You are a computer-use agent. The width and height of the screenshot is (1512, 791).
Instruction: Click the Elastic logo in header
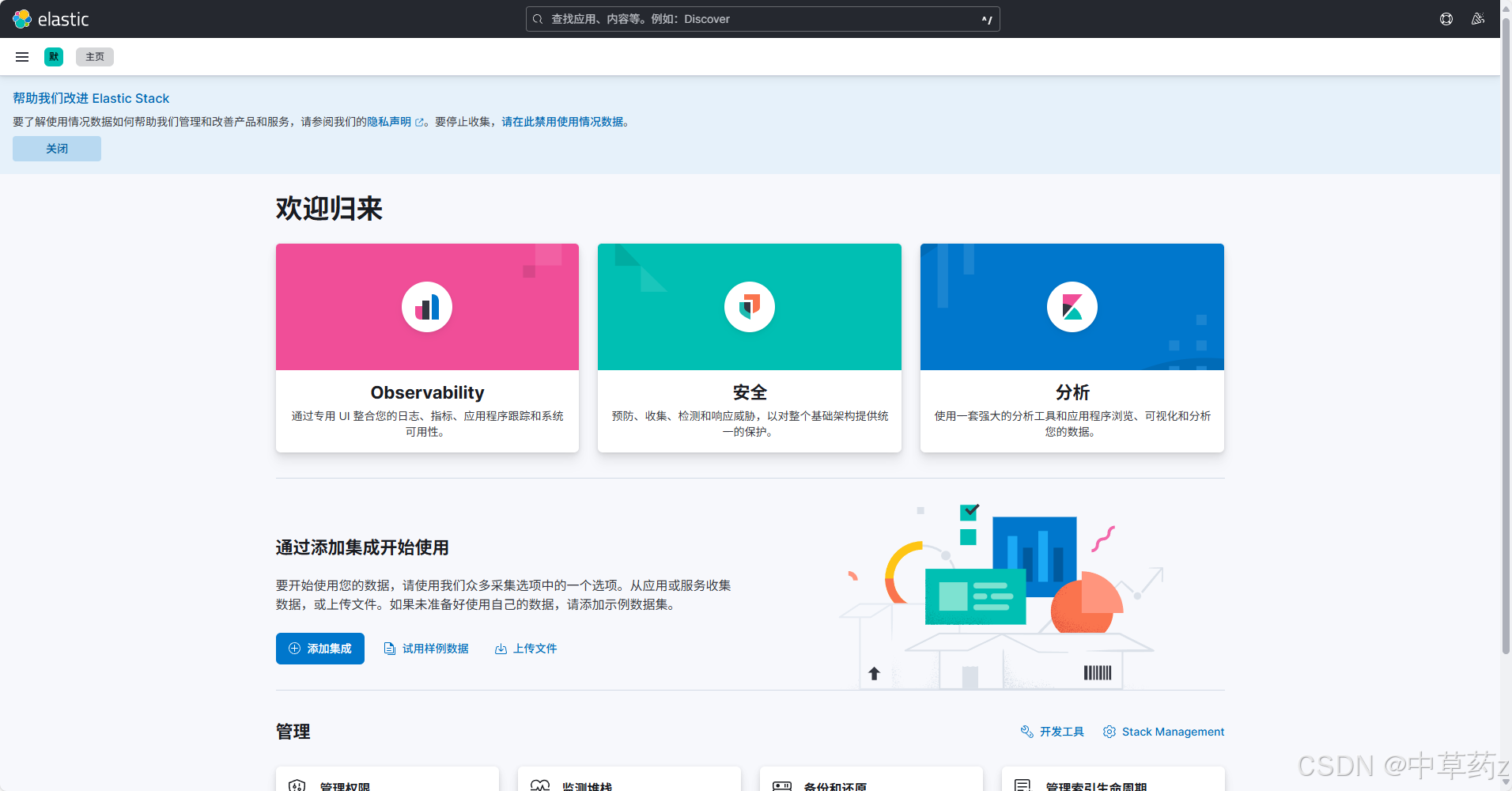[x=51, y=19]
